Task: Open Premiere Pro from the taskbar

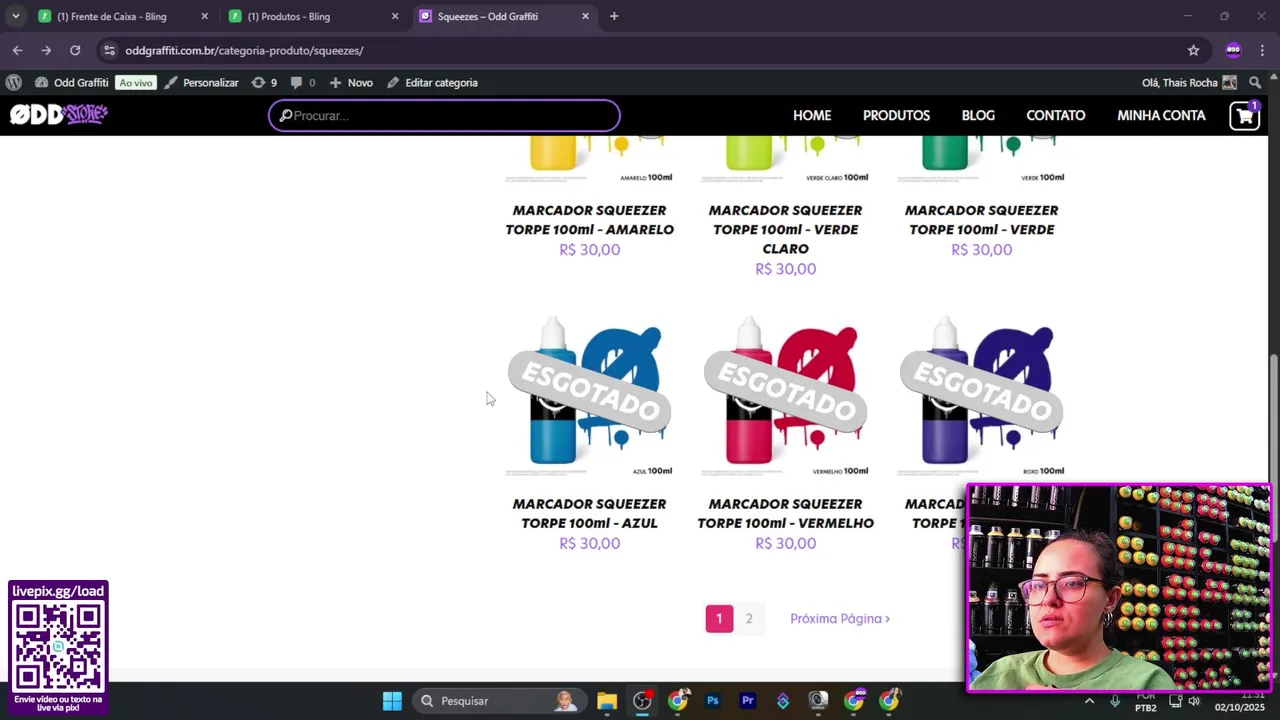Action: pyautogui.click(x=748, y=701)
